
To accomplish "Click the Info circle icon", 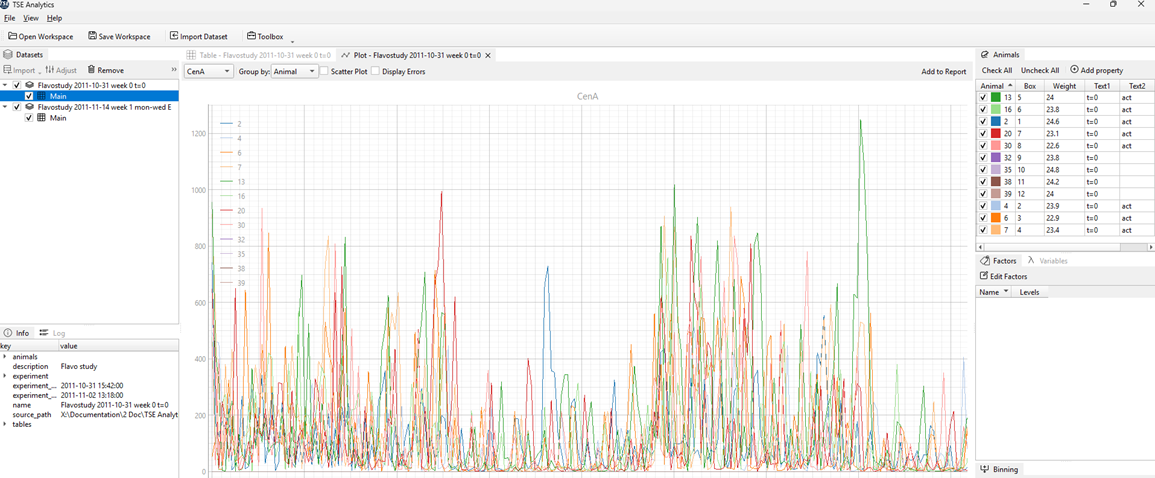I will (x=7, y=333).
